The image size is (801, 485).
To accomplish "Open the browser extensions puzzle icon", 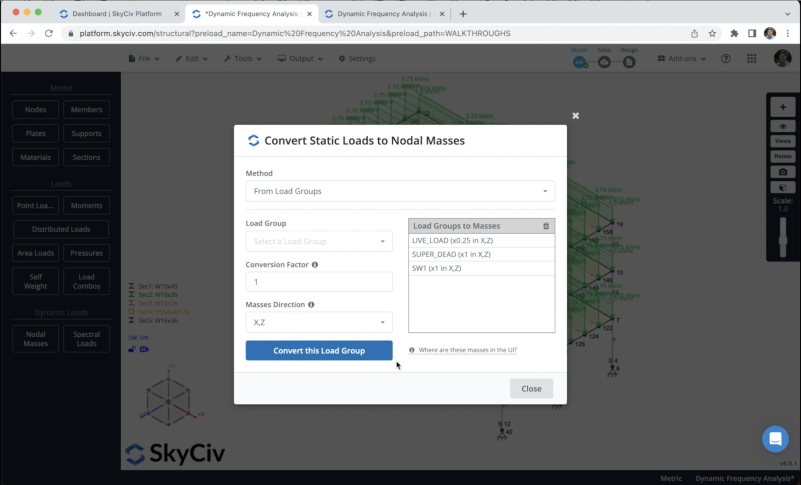I will point(734,33).
